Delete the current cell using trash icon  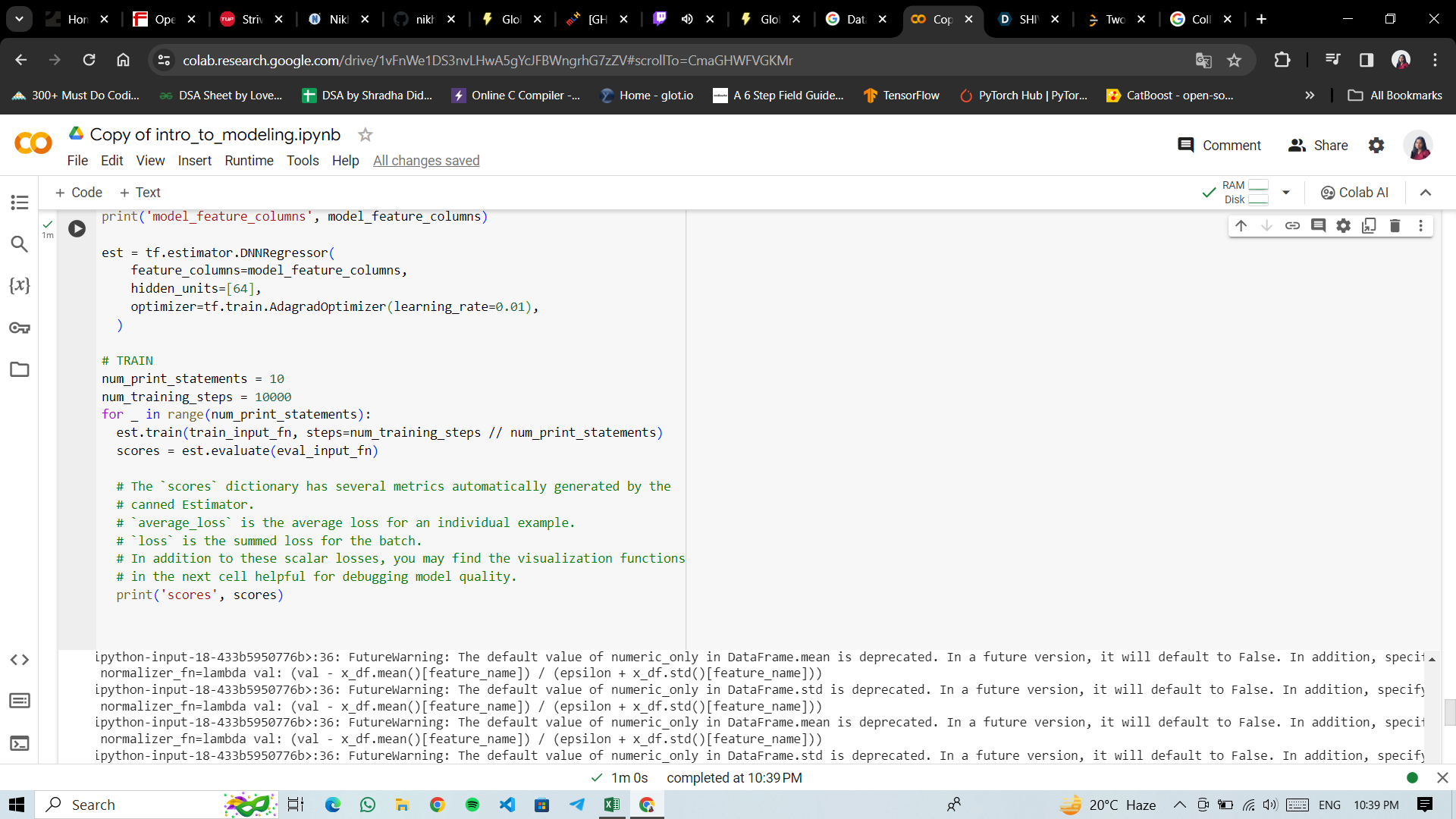coord(1395,225)
